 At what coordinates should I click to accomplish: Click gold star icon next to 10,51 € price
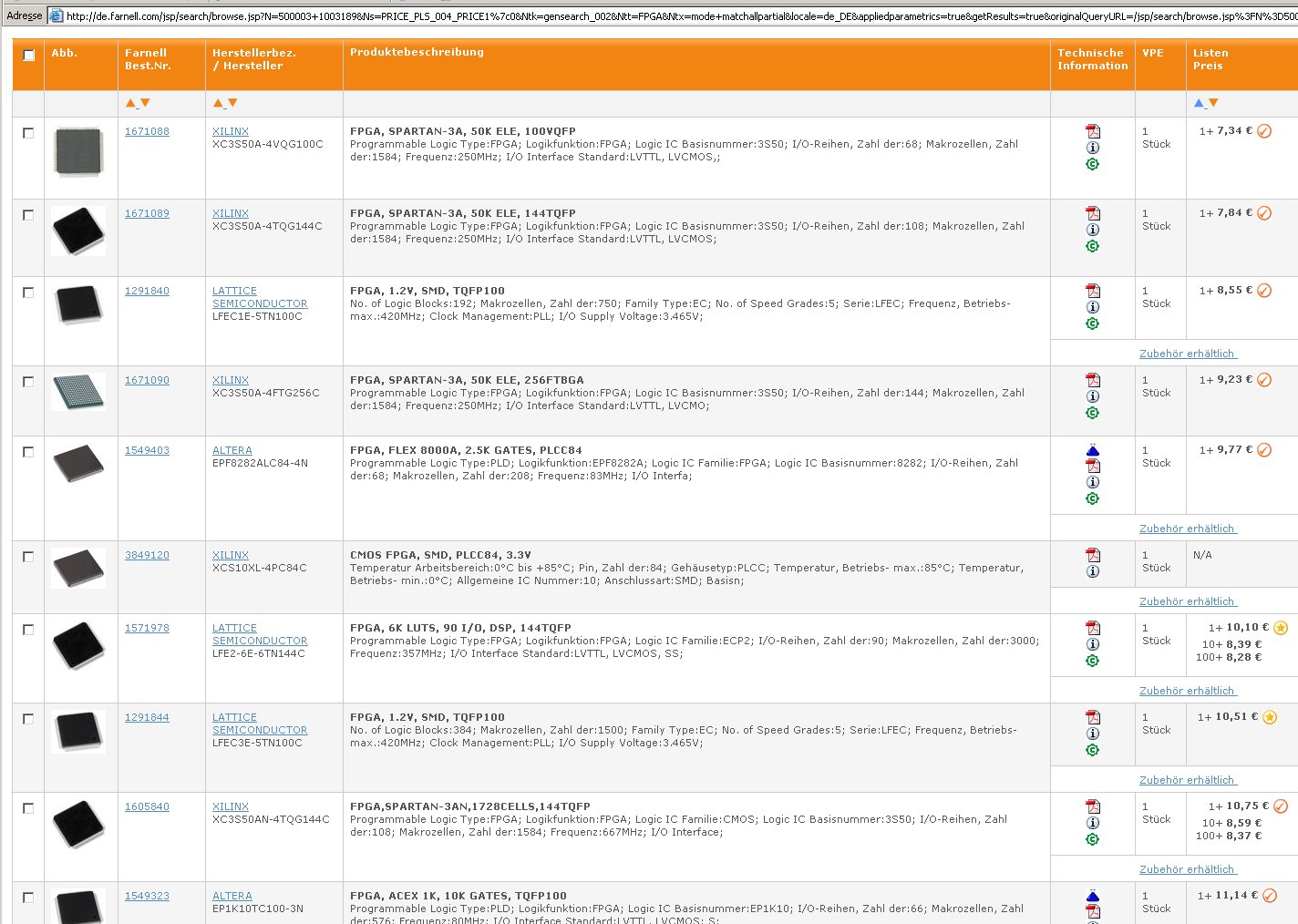pos(1270,716)
